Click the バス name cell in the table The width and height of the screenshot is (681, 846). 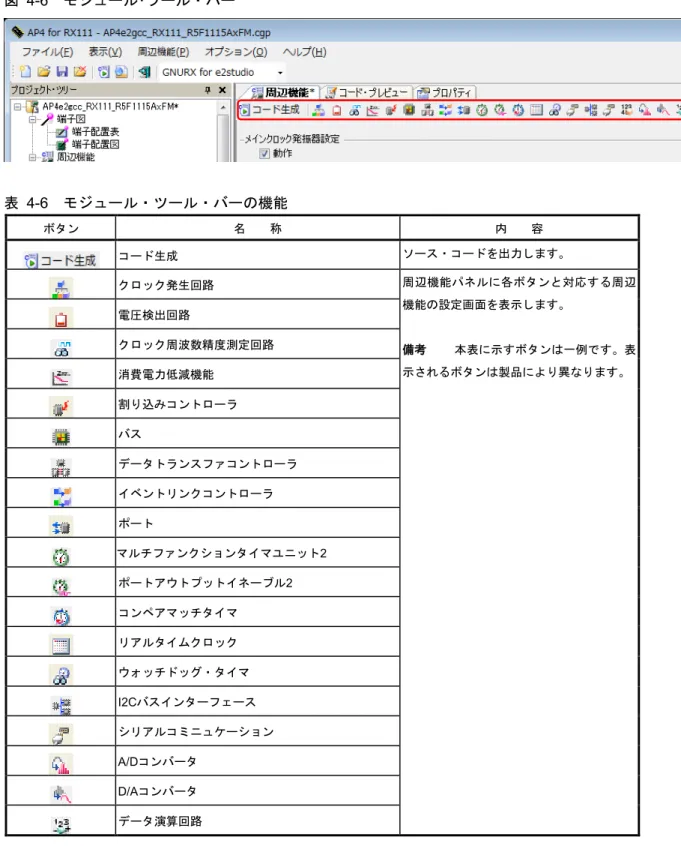click(x=257, y=434)
